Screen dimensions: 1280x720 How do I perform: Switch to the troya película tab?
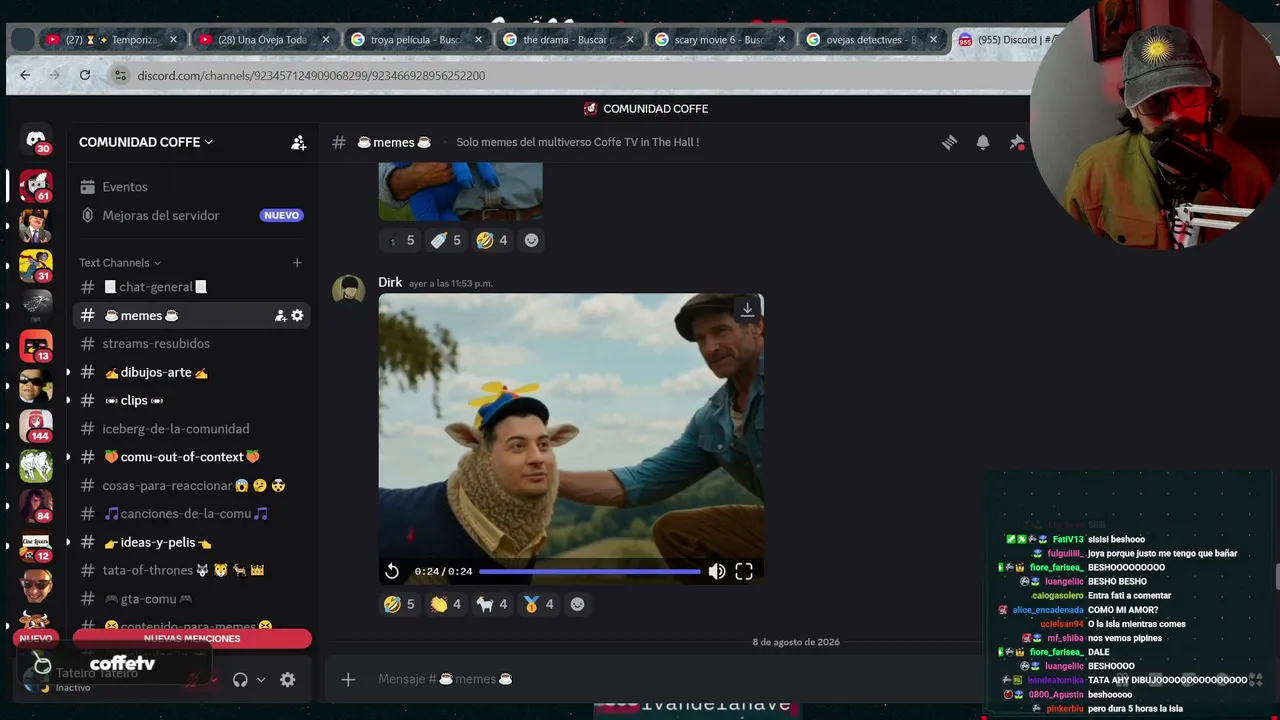pos(417,40)
